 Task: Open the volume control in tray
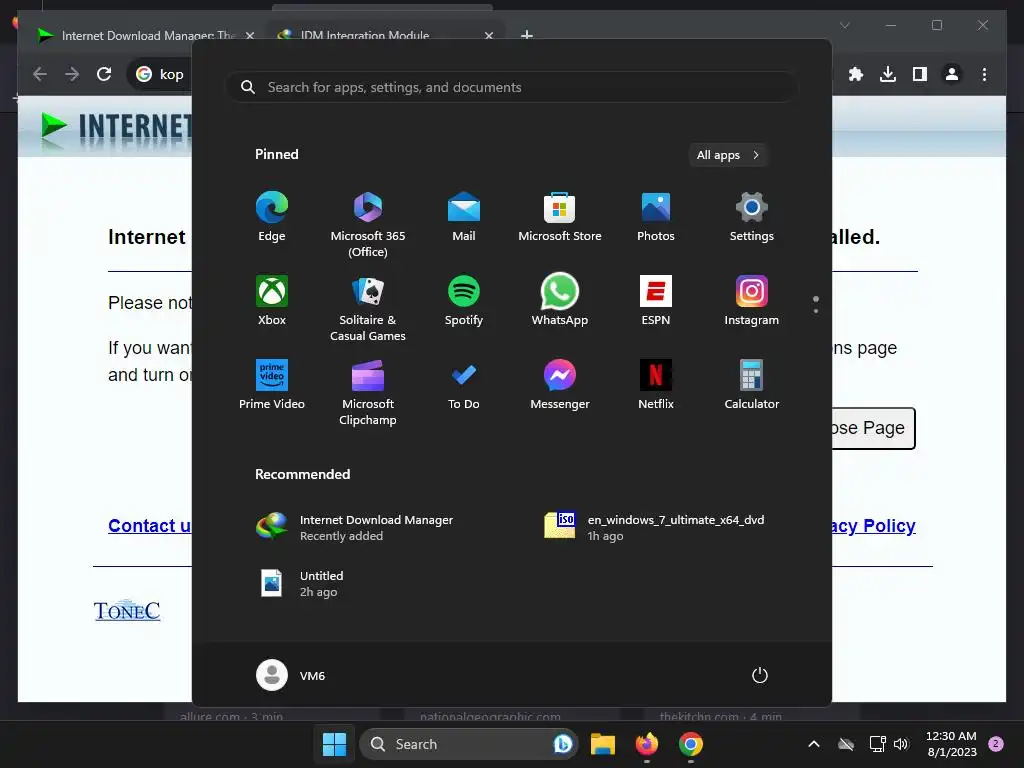pyautogui.click(x=902, y=744)
